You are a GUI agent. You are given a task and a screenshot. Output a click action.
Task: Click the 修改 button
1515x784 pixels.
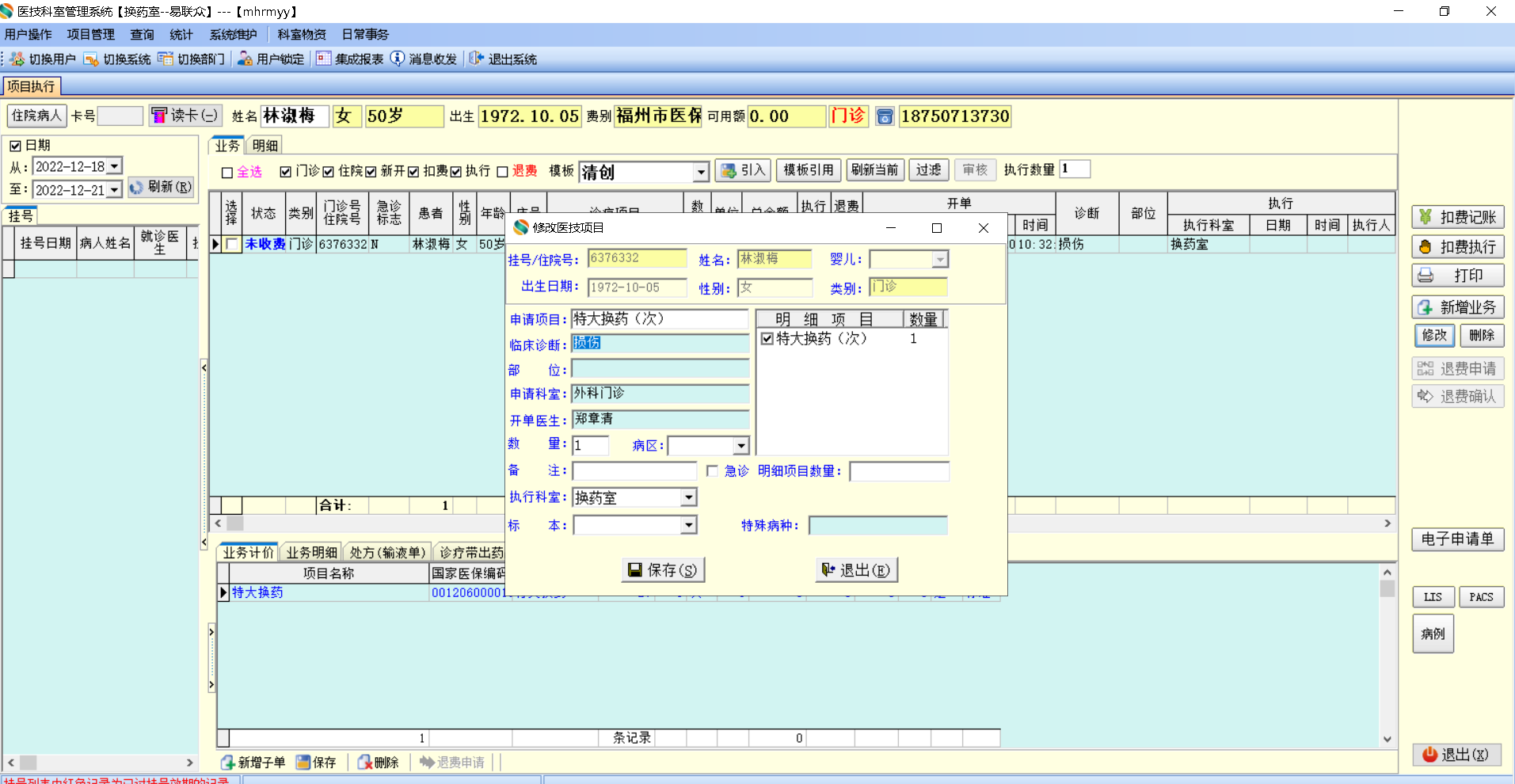(x=1434, y=336)
